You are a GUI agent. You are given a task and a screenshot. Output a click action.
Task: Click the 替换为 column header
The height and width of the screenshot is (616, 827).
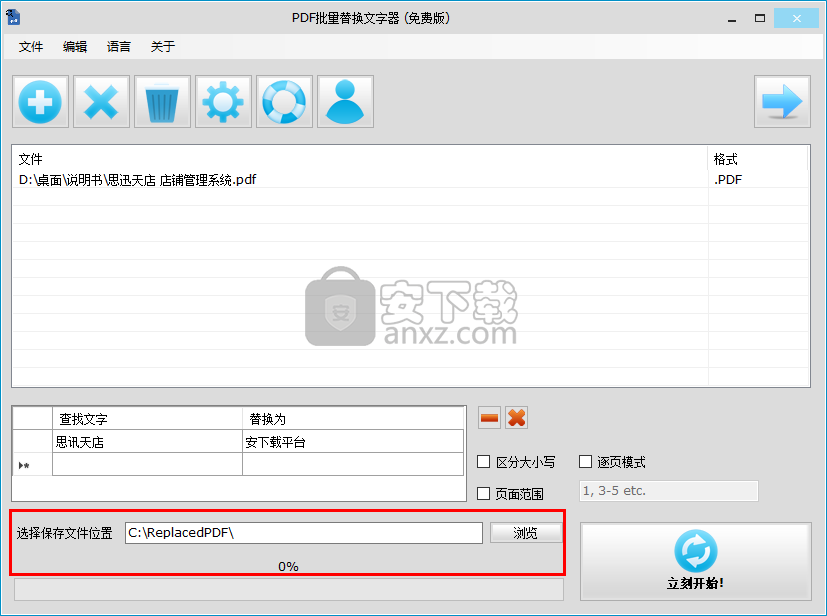click(353, 419)
